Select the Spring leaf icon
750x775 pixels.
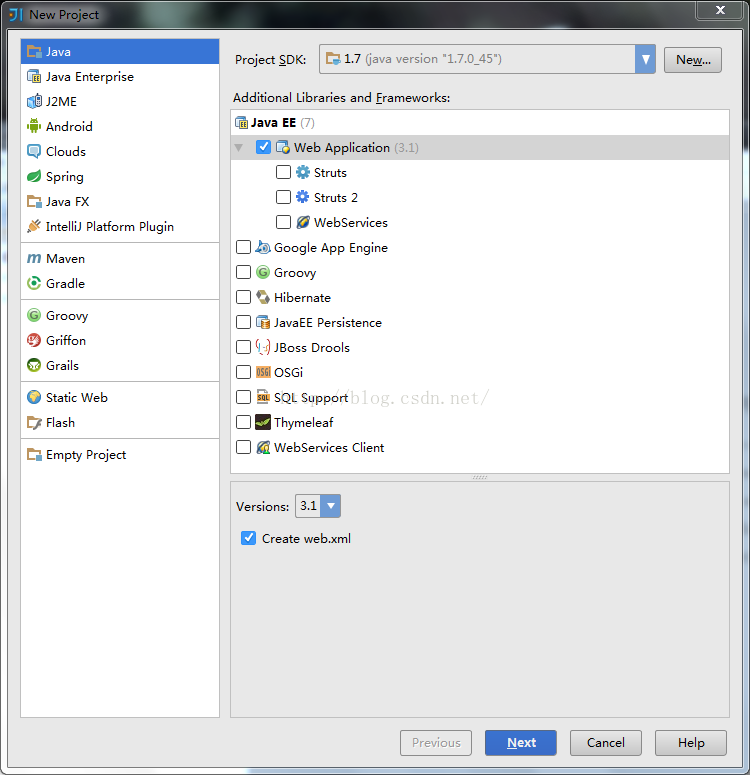[34, 176]
